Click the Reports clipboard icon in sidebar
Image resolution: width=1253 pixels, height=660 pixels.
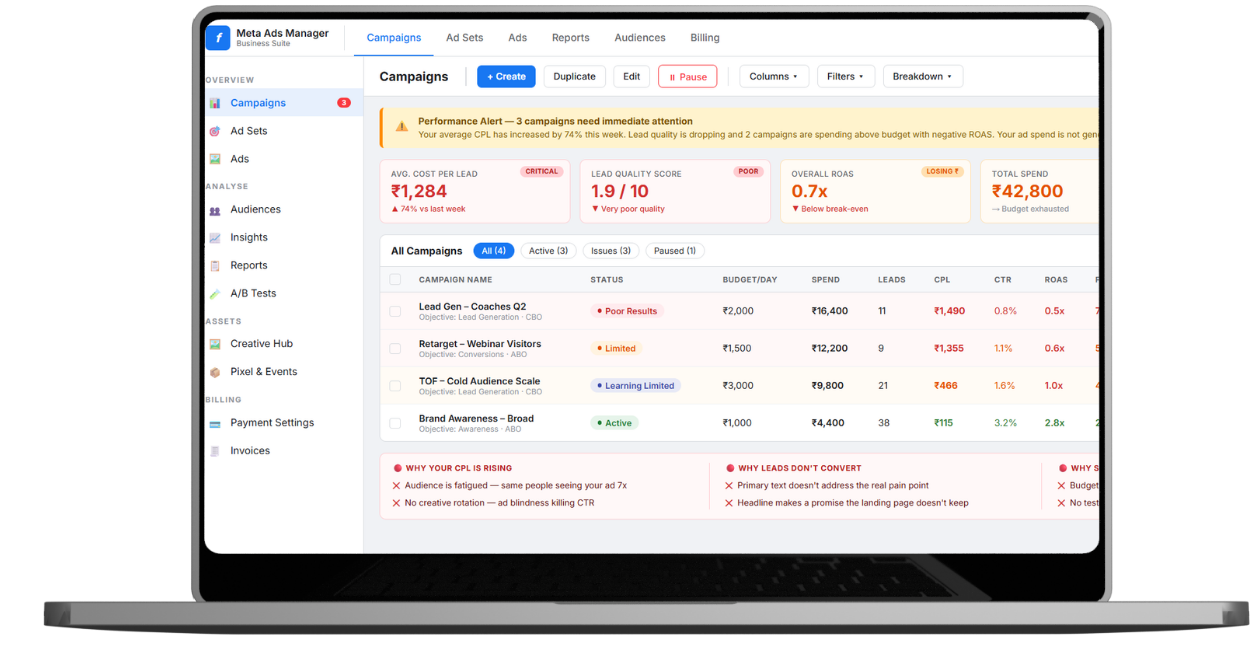[x=214, y=266]
